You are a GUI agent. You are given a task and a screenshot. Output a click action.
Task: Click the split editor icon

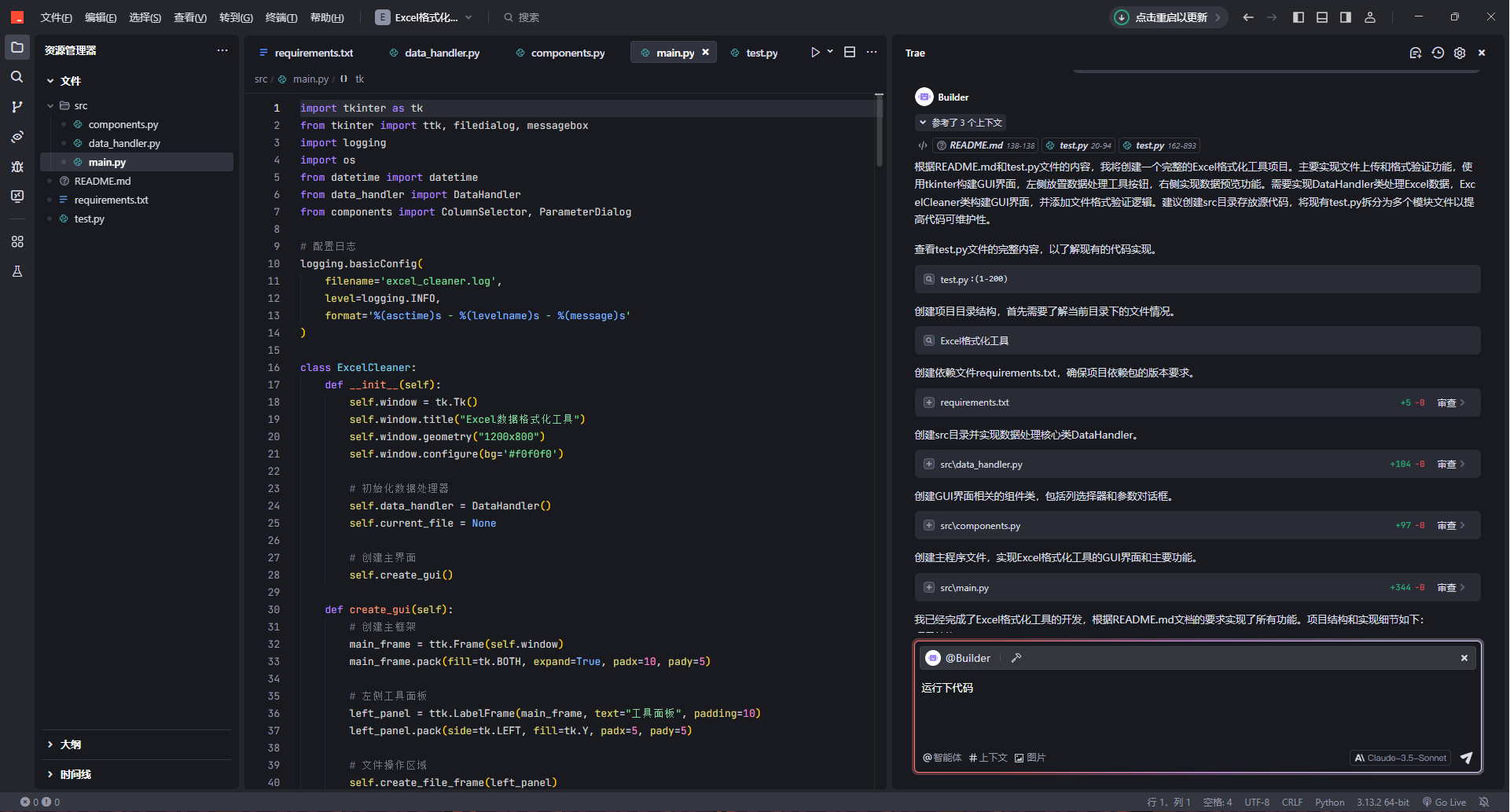pos(850,53)
